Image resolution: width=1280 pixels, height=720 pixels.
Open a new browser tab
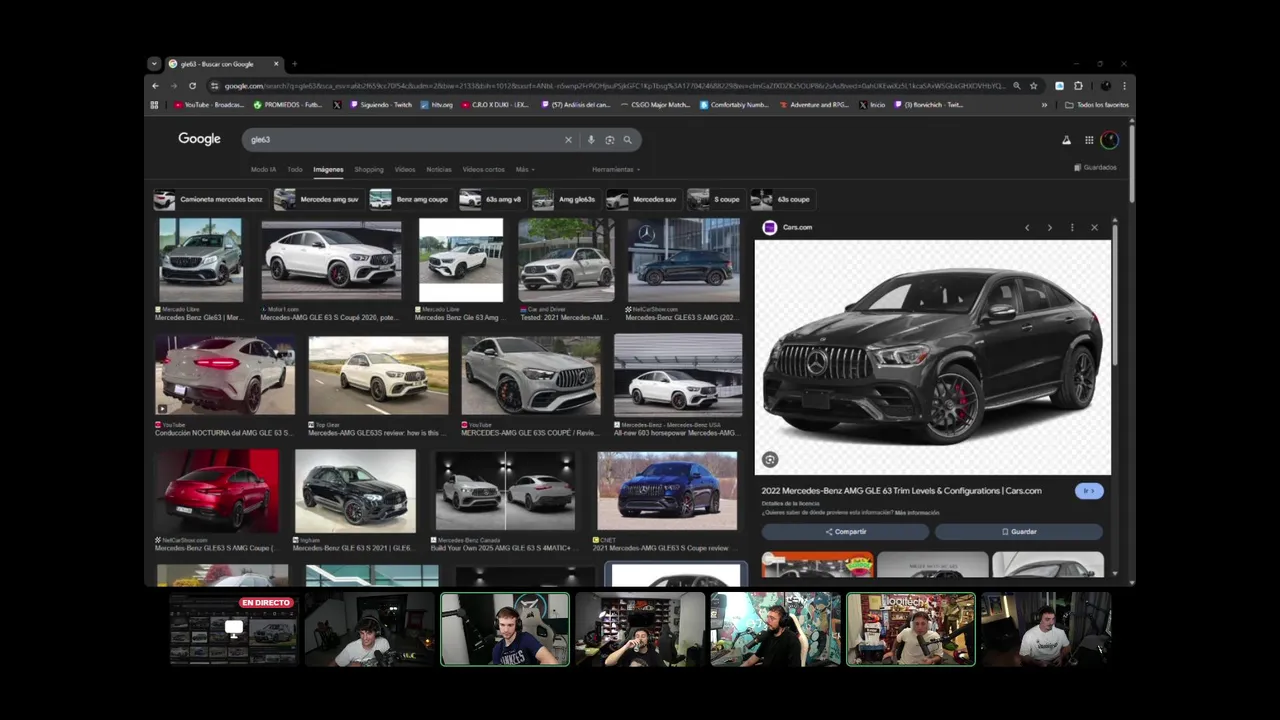[x=294, y=64]
